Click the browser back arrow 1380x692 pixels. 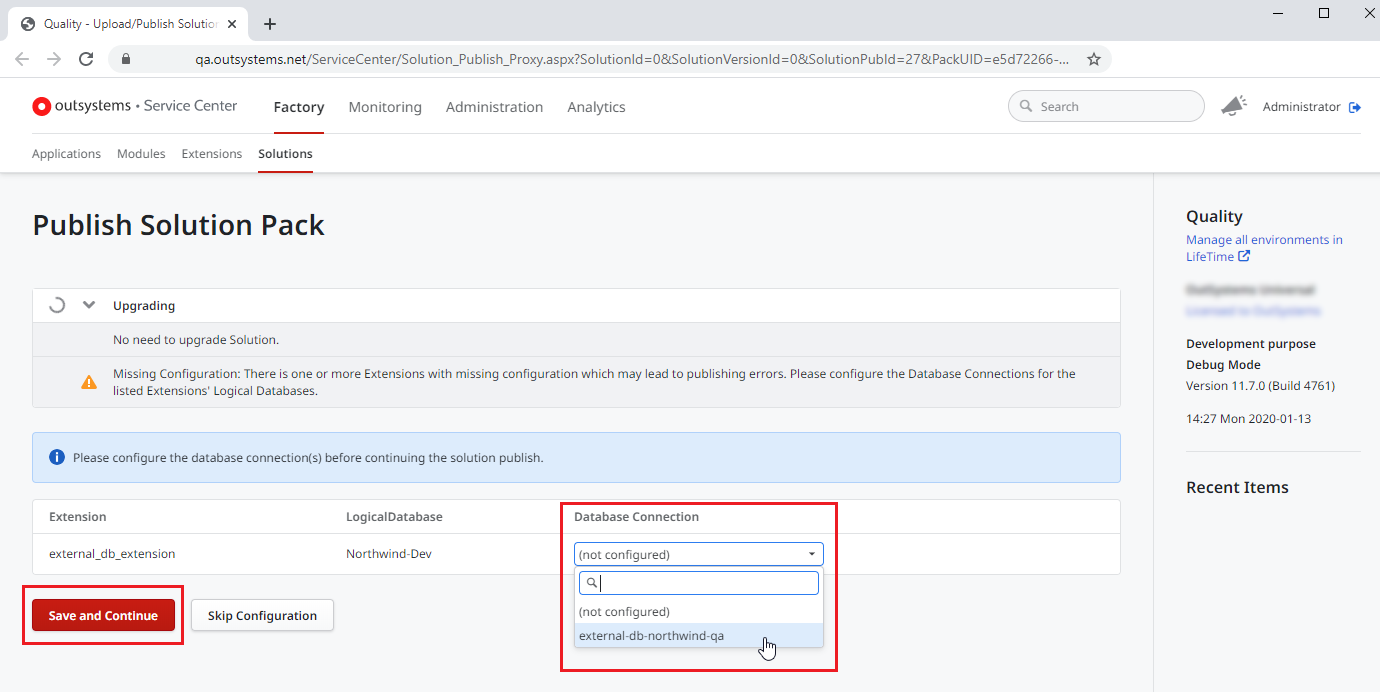click(22, 59)
